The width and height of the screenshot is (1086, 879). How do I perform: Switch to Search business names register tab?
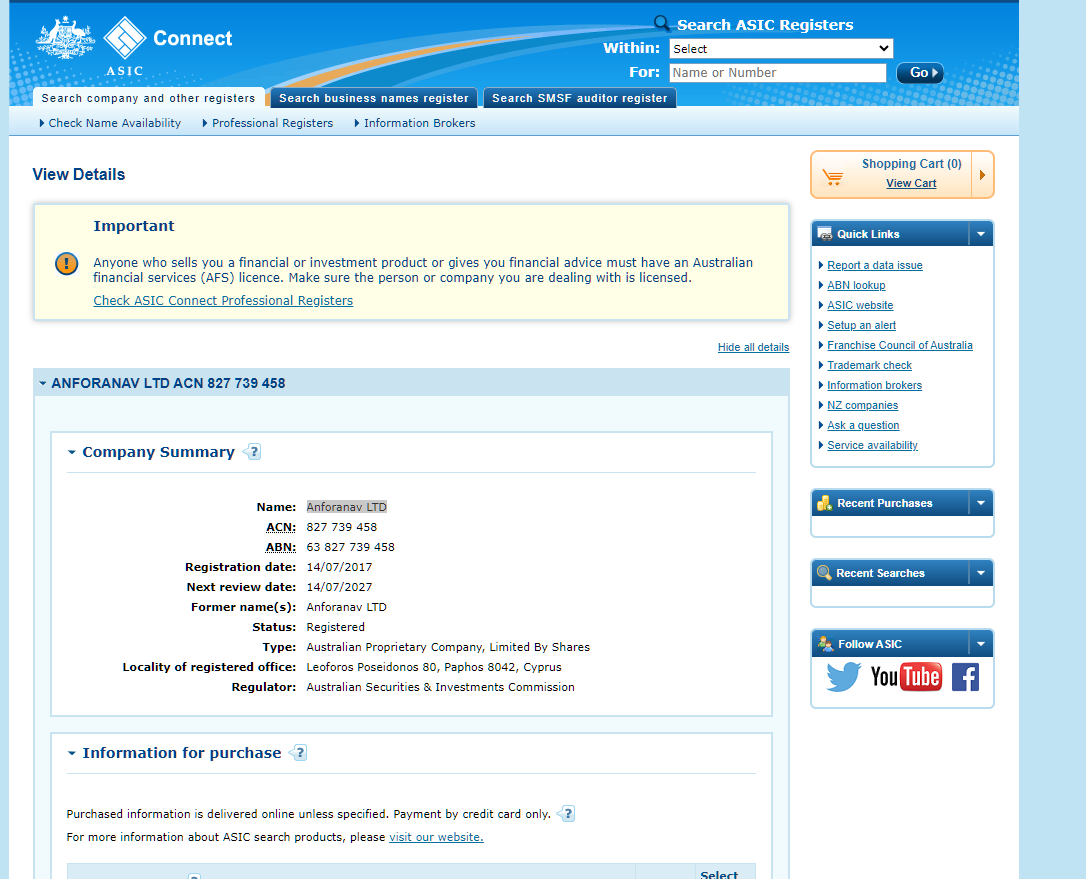click(374, 98)
